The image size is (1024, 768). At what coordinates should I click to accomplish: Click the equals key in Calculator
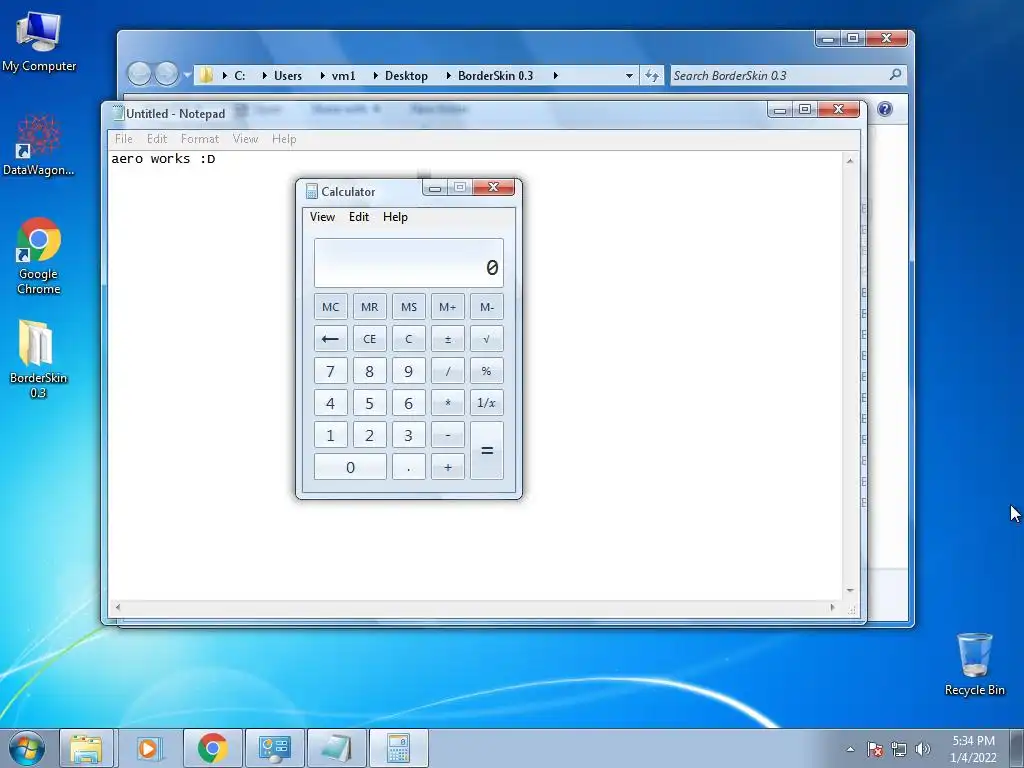(487, 451)
